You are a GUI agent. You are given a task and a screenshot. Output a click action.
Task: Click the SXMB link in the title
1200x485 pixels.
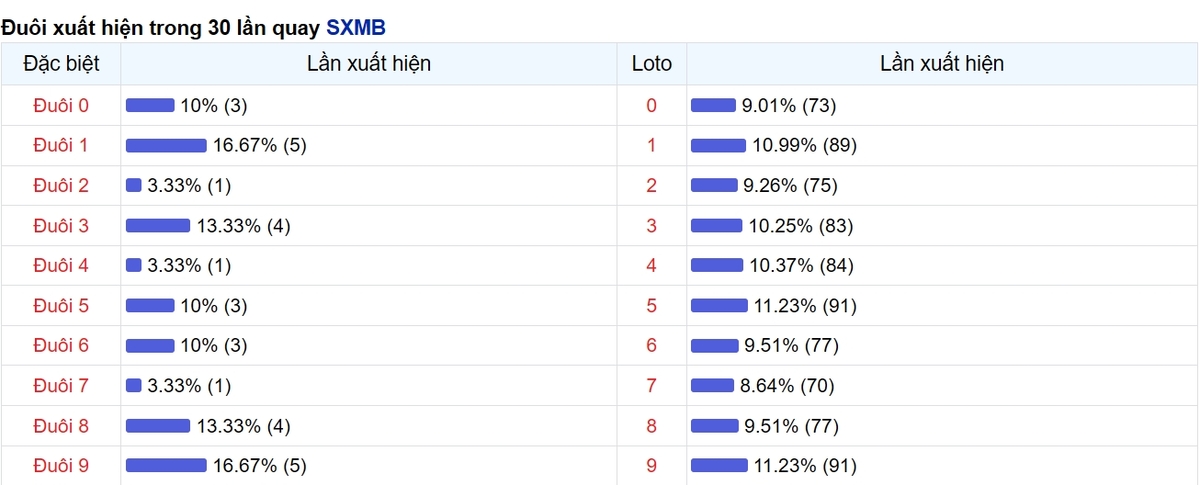[356, 27]
